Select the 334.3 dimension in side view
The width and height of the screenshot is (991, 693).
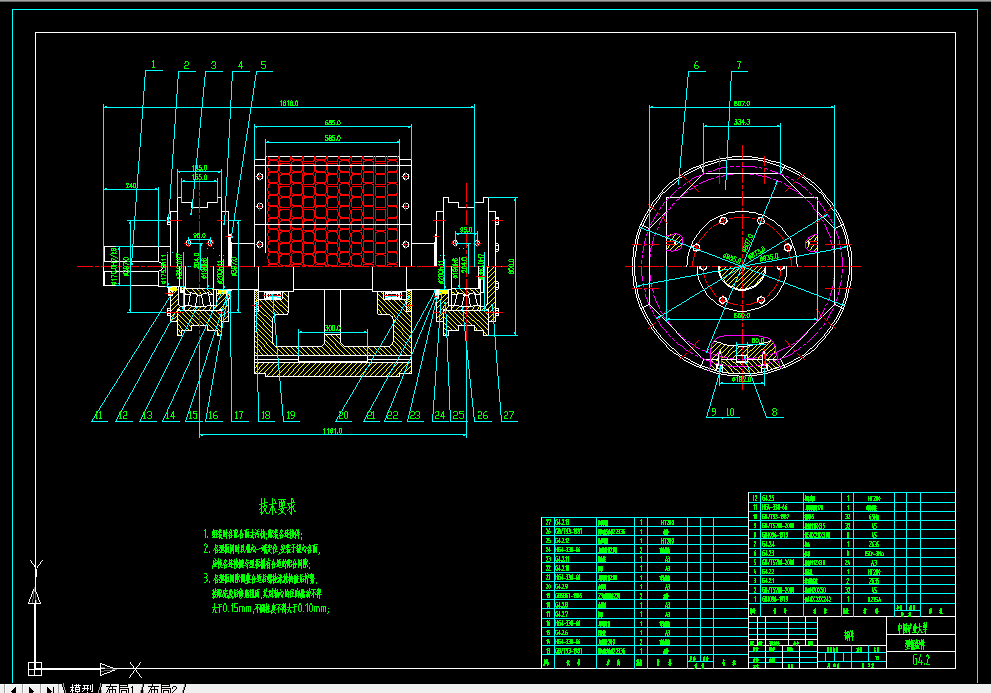742,121
